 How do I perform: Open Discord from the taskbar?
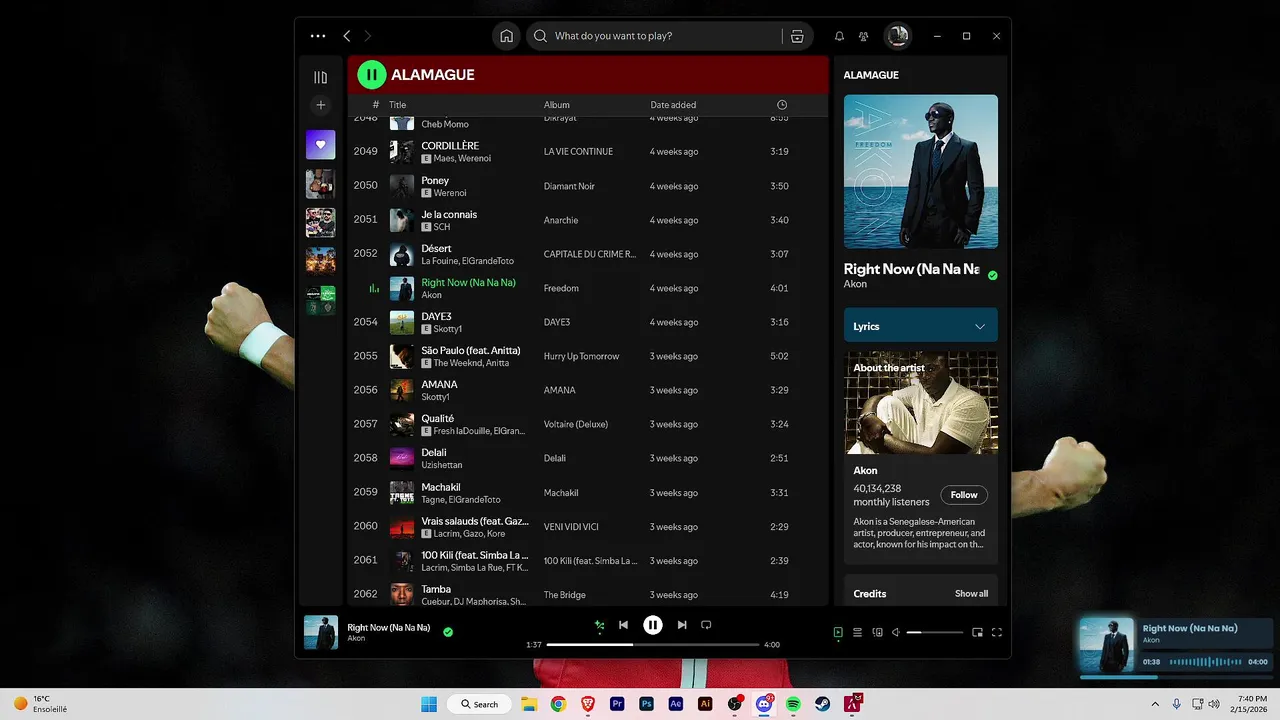(765, 704)
